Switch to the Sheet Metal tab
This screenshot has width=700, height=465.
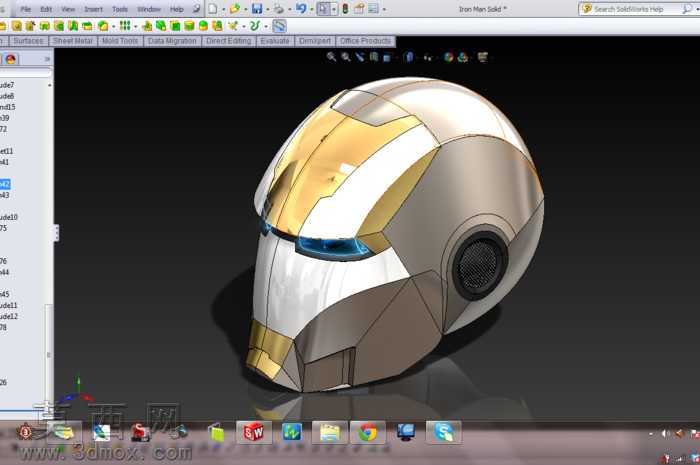click(73, 41)
